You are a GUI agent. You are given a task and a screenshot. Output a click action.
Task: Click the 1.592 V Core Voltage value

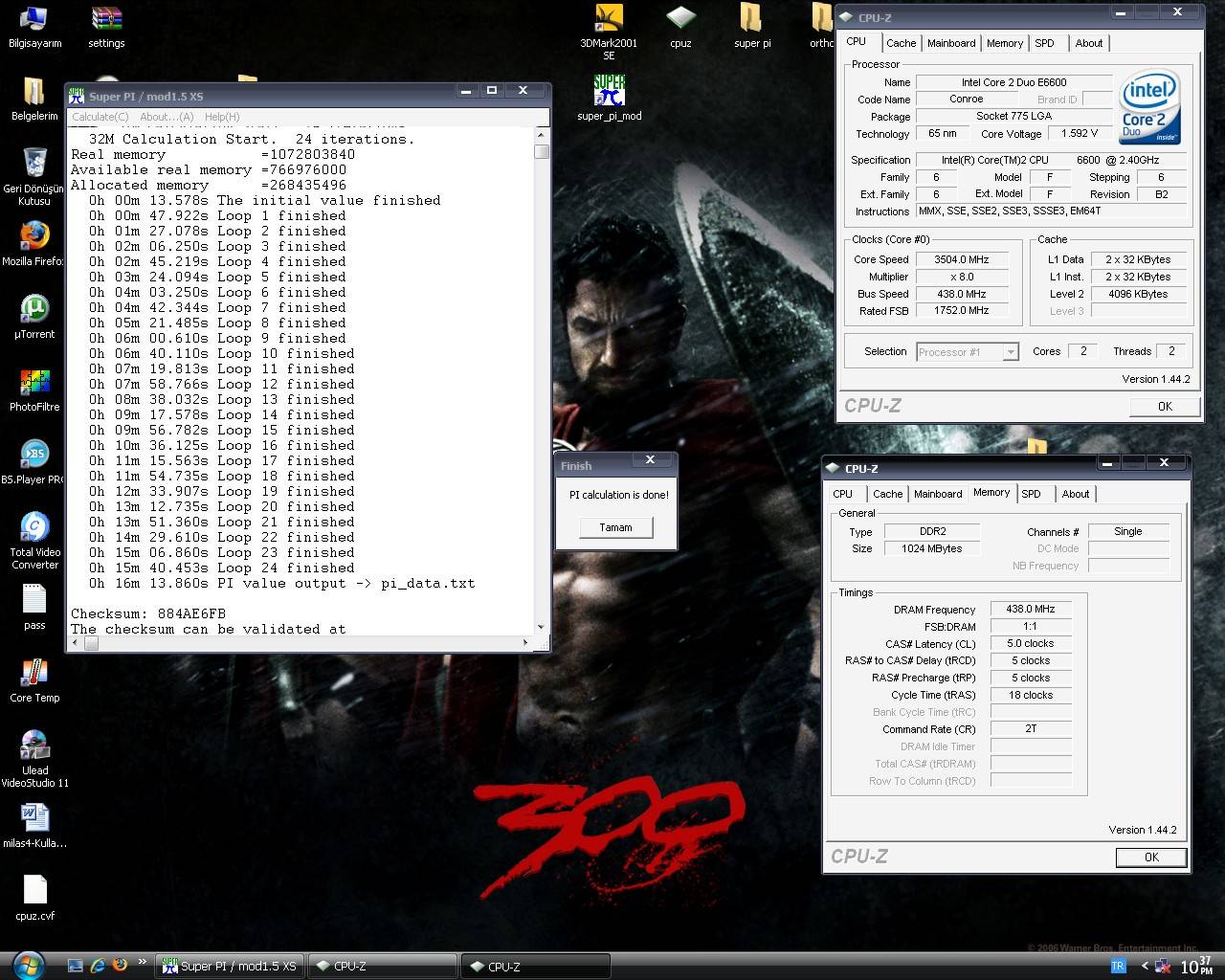(1080, 134)
